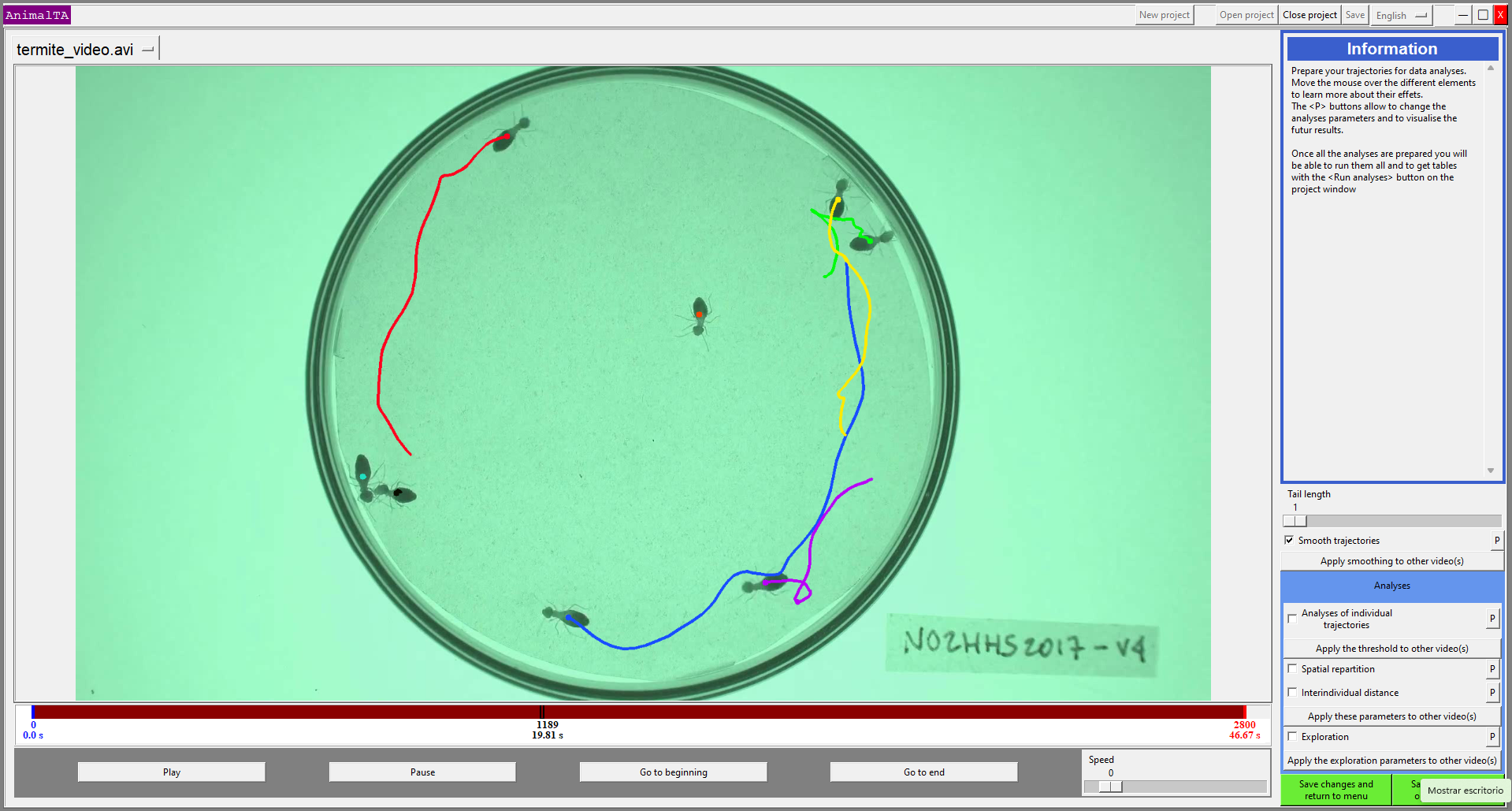Click Apply the threshold to other video(s)
Image resolution: width=1512 pixels, height=811 pixels.
pos(1391,649)
